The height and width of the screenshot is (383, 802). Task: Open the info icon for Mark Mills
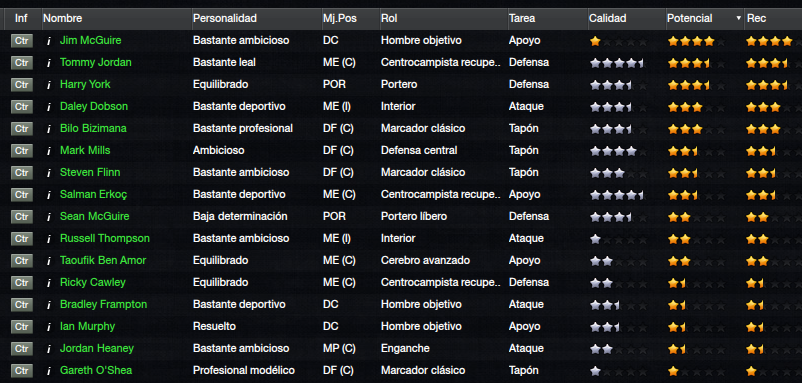coord(49,151)
